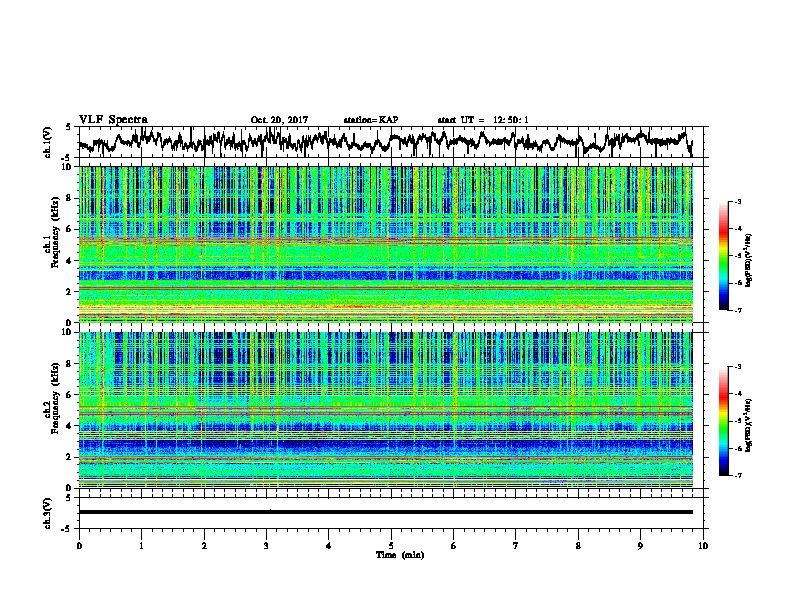Select the ch.2 "Frequency (kHz)" axis label
The height and width of the screenshot is (612, 792).
point(55,398)
